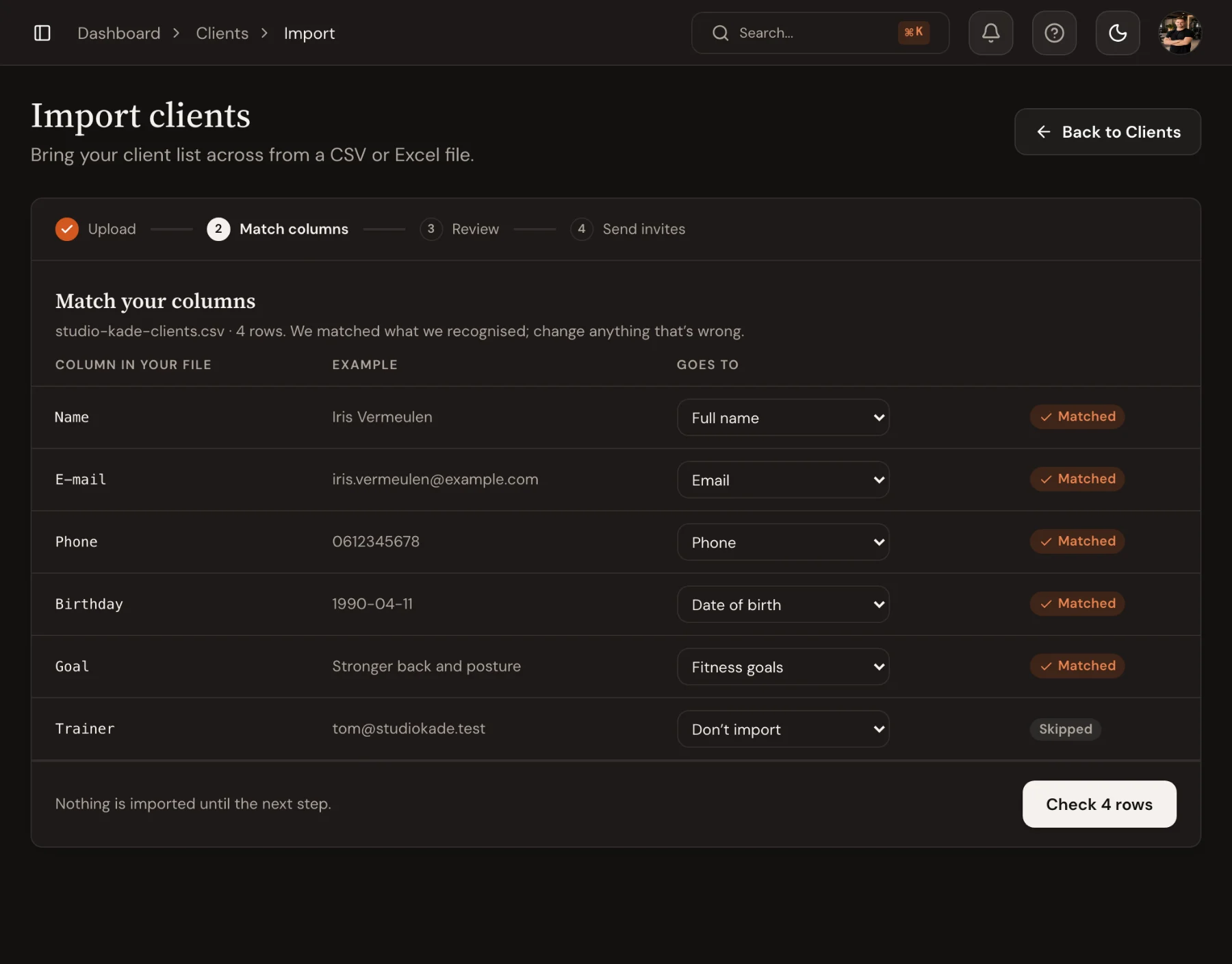Click the Matched badge in the E-mail row

click(x=1077, y=479)
